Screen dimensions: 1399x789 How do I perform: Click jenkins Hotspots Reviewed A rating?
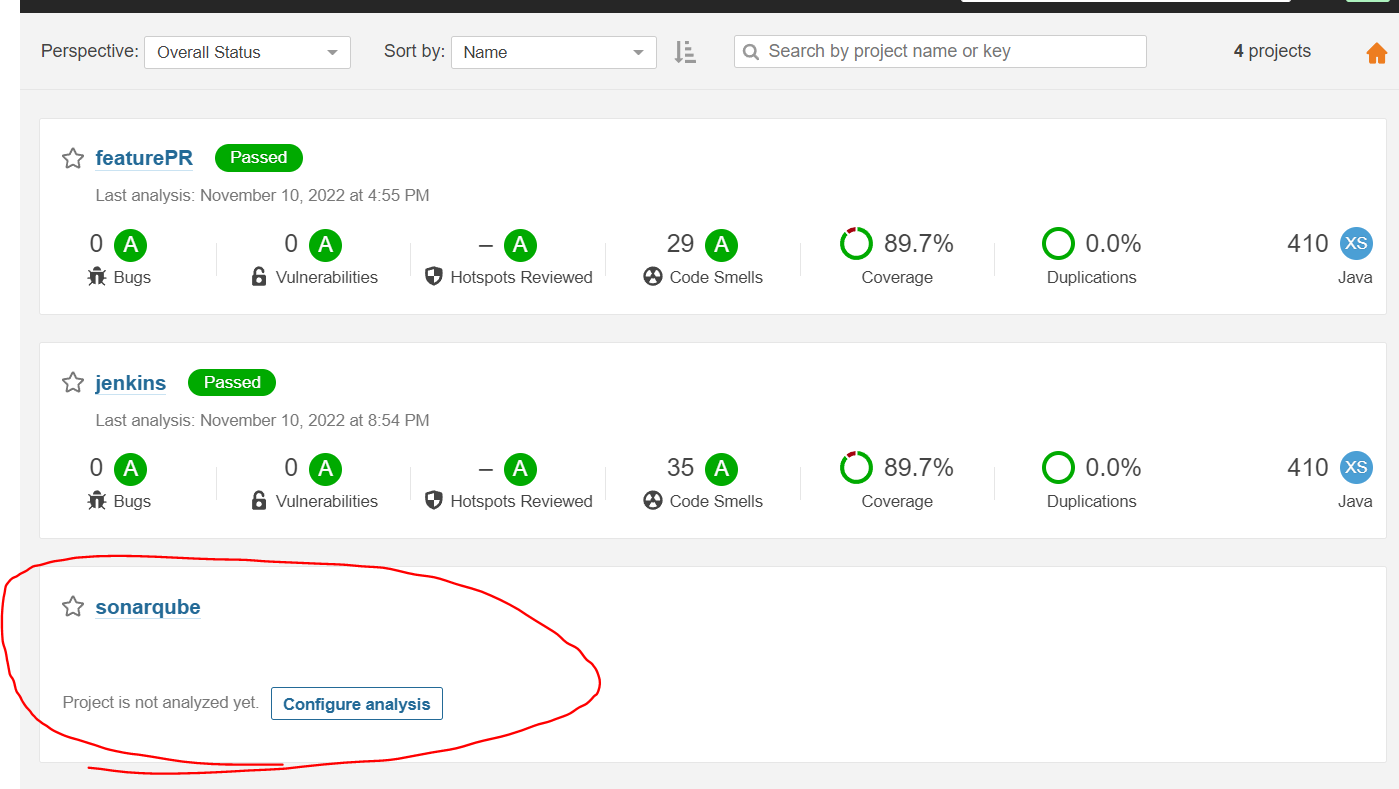520,468
